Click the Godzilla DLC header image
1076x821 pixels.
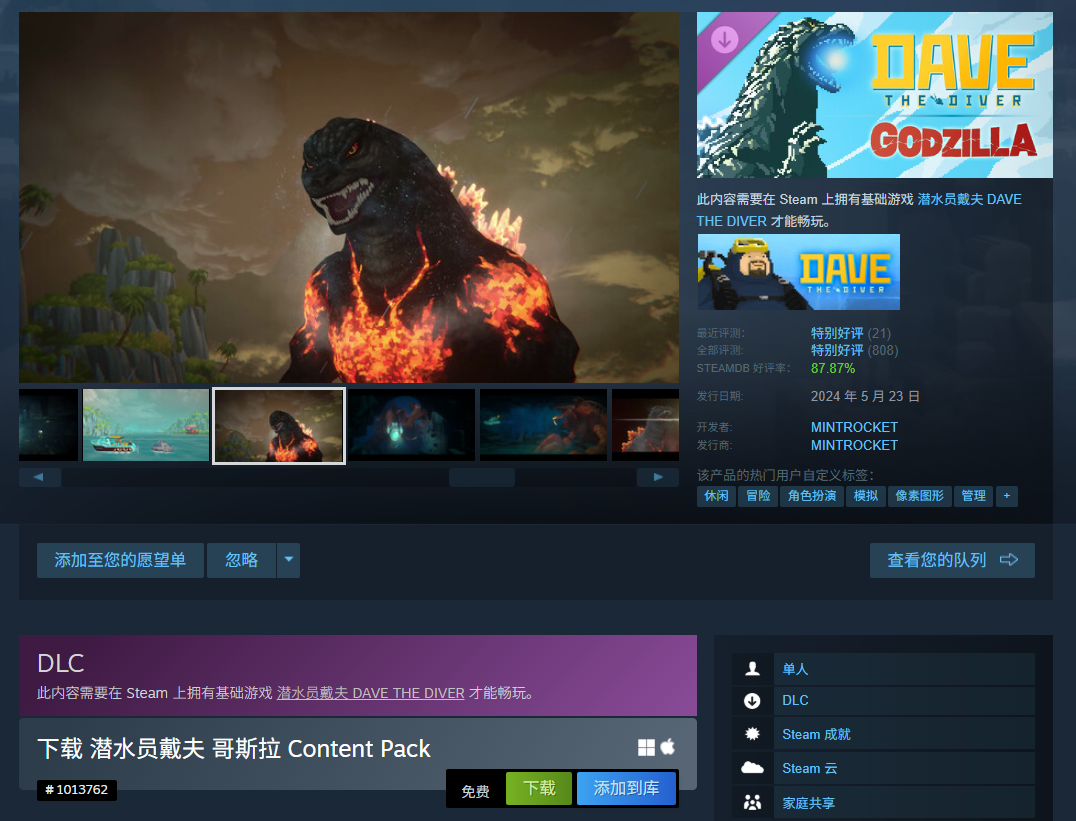pyautogui.click(x=874, y=95)
